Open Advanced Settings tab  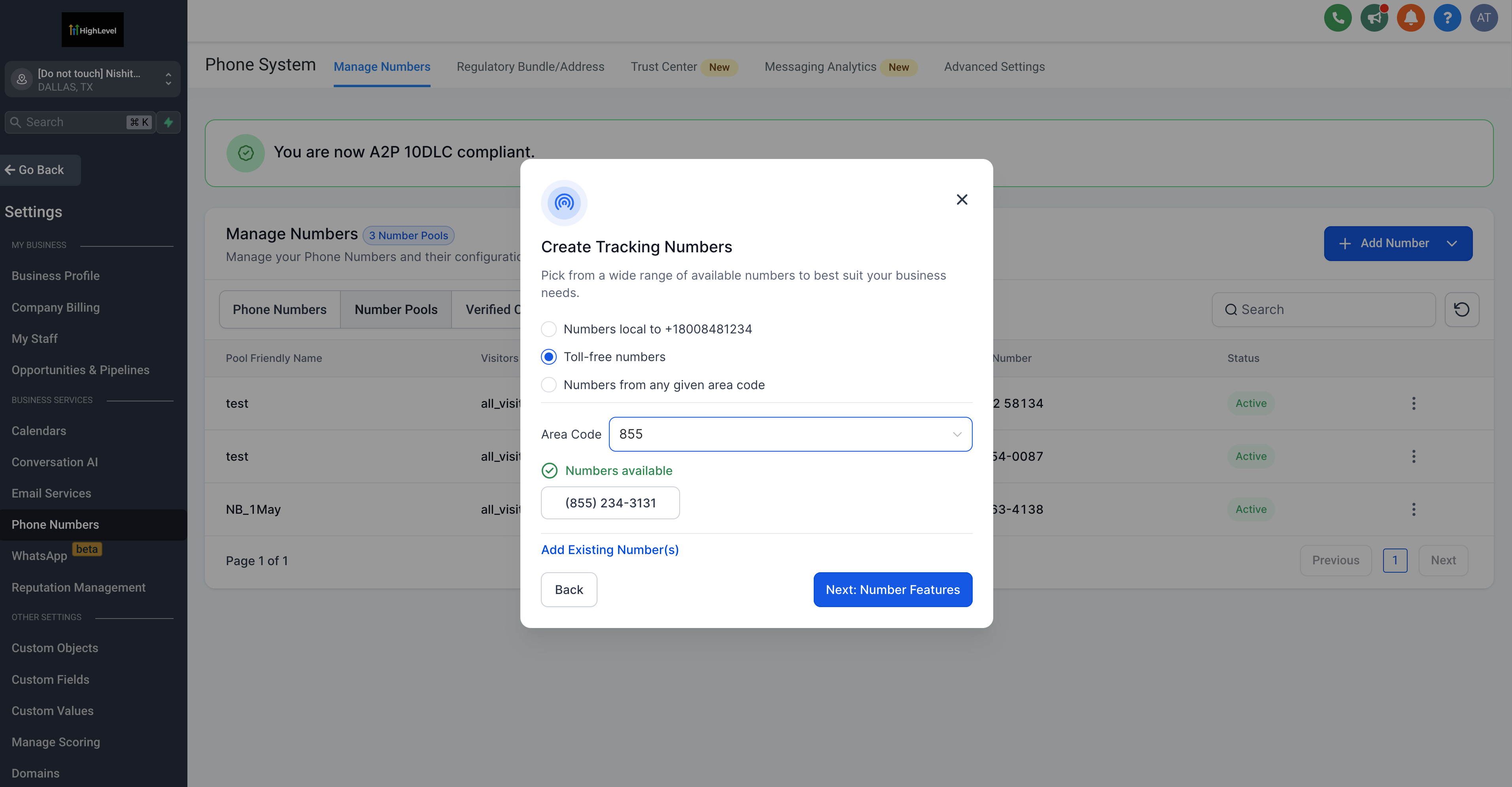pos(994,67)
